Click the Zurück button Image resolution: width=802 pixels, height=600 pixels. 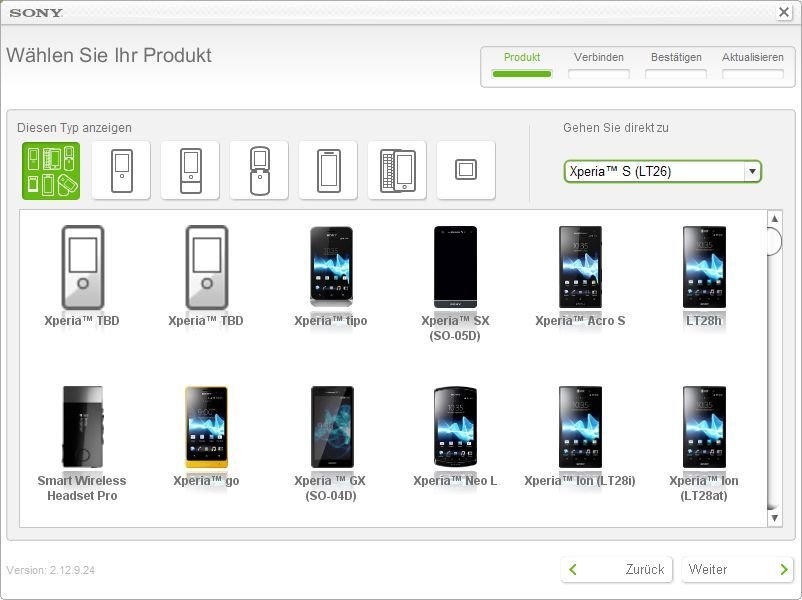616,569
